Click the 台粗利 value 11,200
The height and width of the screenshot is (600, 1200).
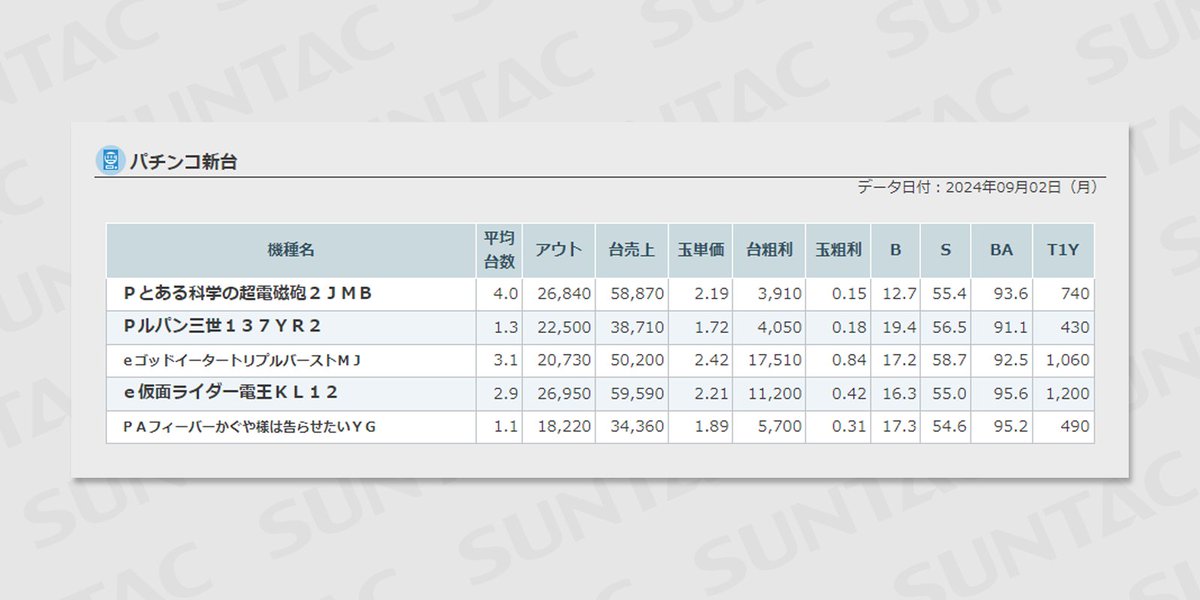(775, 394)
